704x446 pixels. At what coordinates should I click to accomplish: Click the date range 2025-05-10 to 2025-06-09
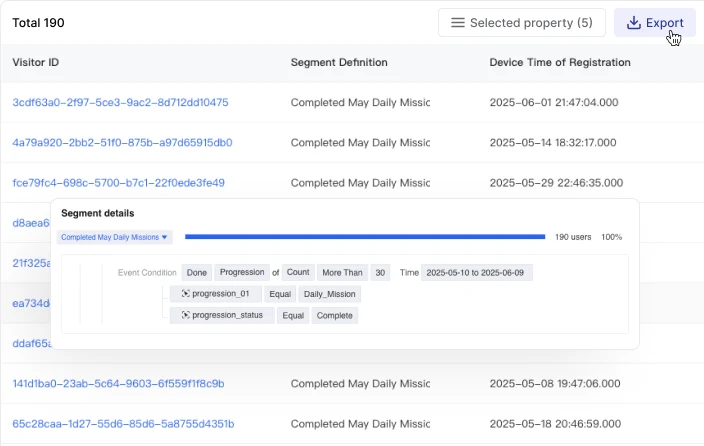[477, 273]
